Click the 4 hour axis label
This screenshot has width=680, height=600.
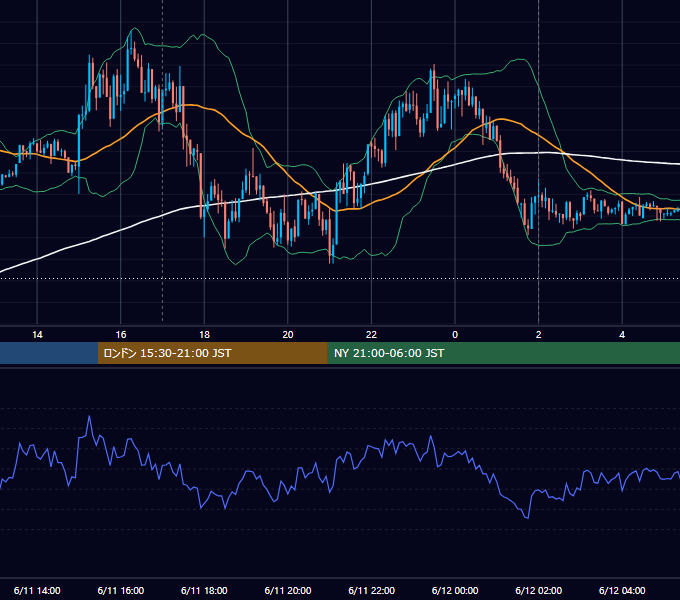pyautogui.click(x=622, y=335)
